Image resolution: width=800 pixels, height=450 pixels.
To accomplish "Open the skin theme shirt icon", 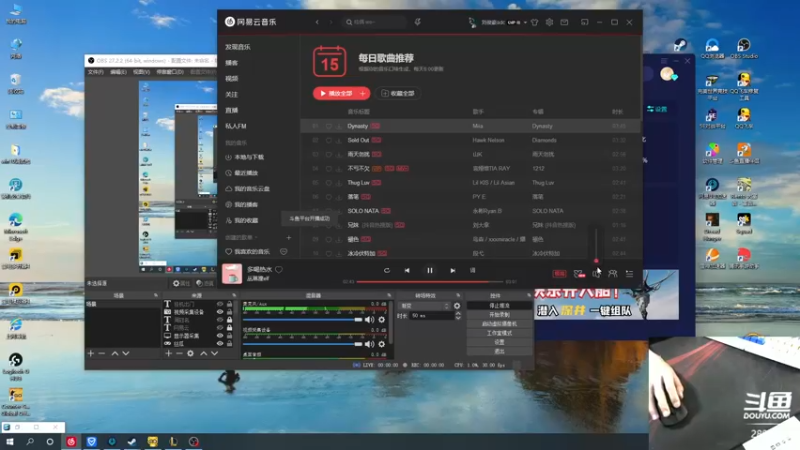I will click(x=534, y=22).
